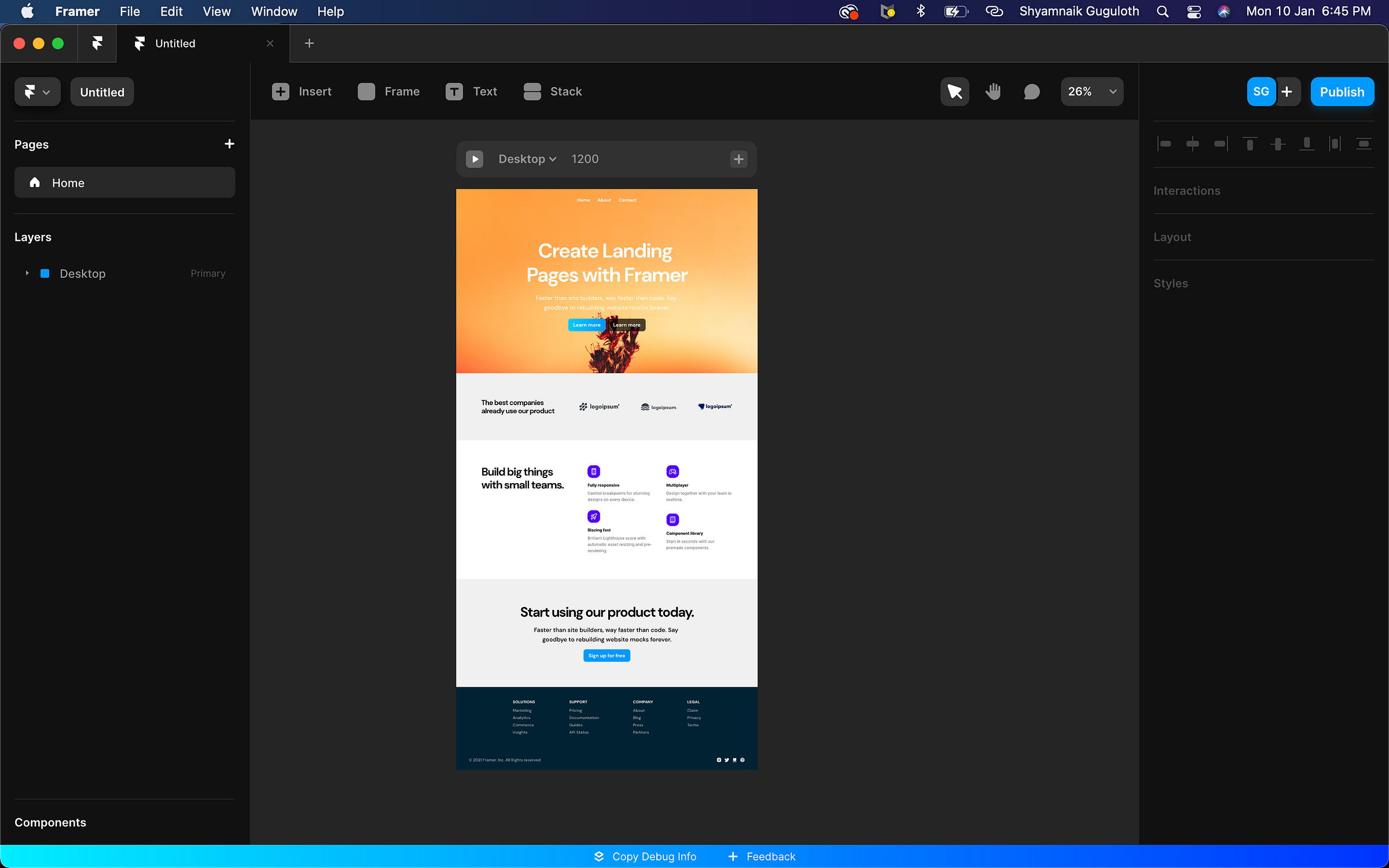Viewport: 1389px width, 868px height.
Task: Open macOS Control Center toggles
Action: click(1194, 12)
